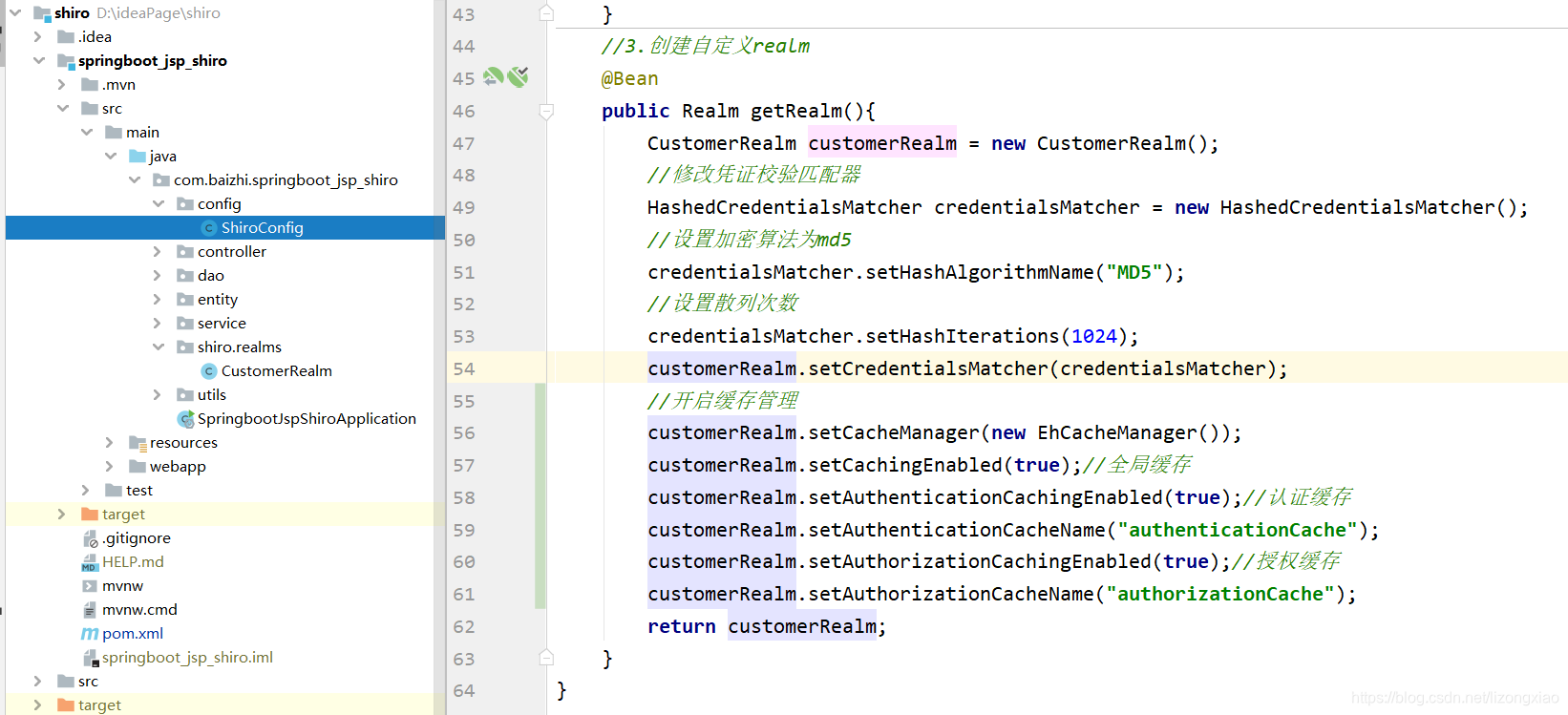Expand the resources folder

click(110, 443)
